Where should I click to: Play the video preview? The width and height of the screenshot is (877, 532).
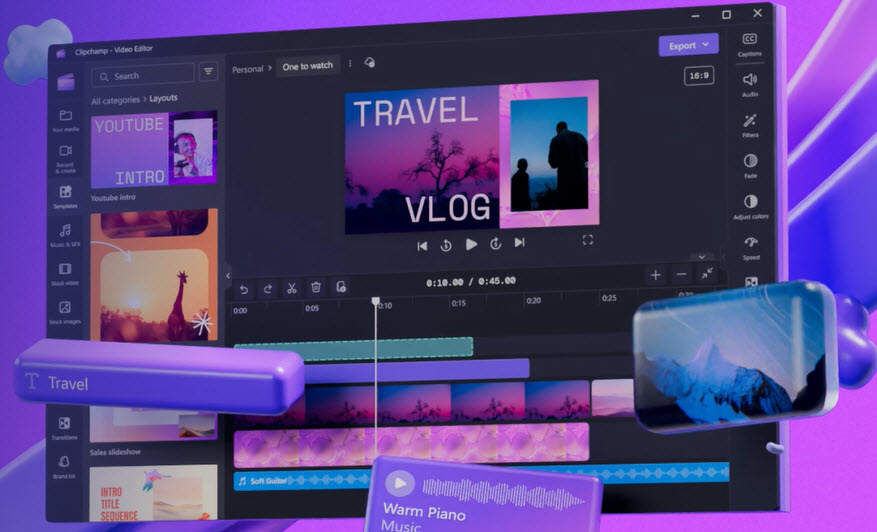tap(471, 244)
